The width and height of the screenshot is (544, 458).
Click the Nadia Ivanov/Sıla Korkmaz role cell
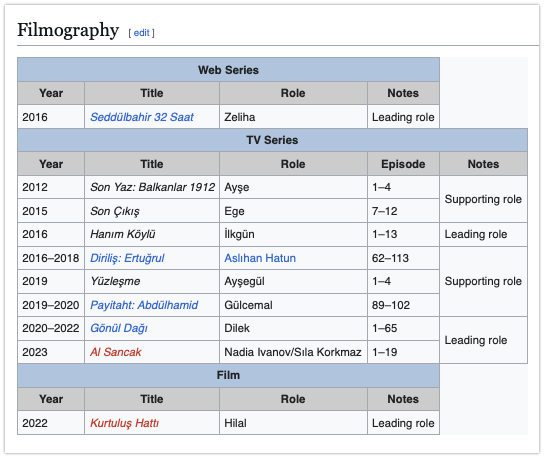click(293, 352)
